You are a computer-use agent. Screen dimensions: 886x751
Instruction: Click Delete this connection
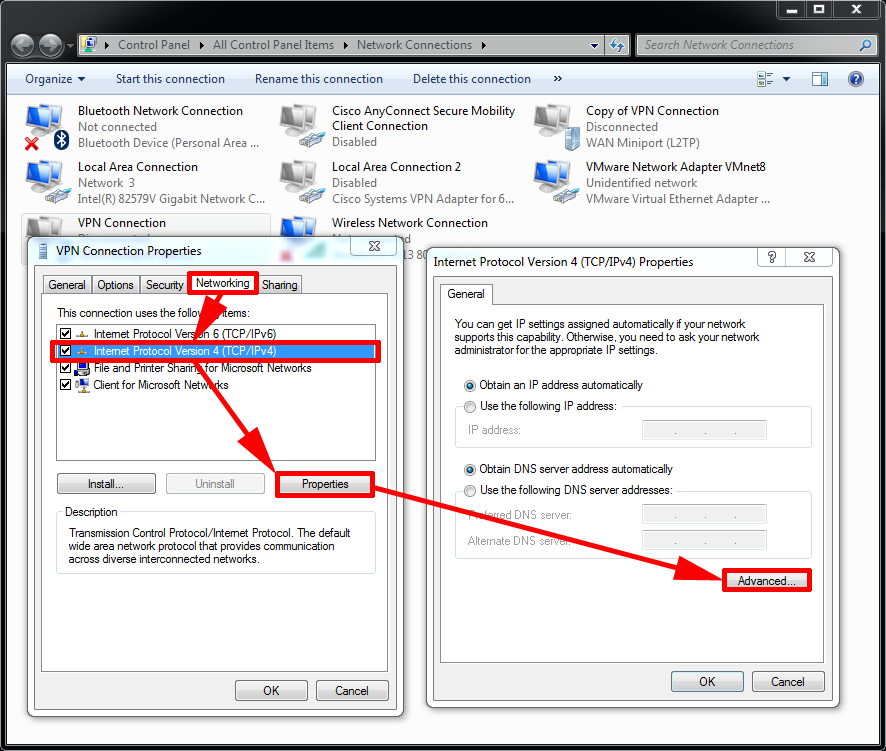coord(472,79)
